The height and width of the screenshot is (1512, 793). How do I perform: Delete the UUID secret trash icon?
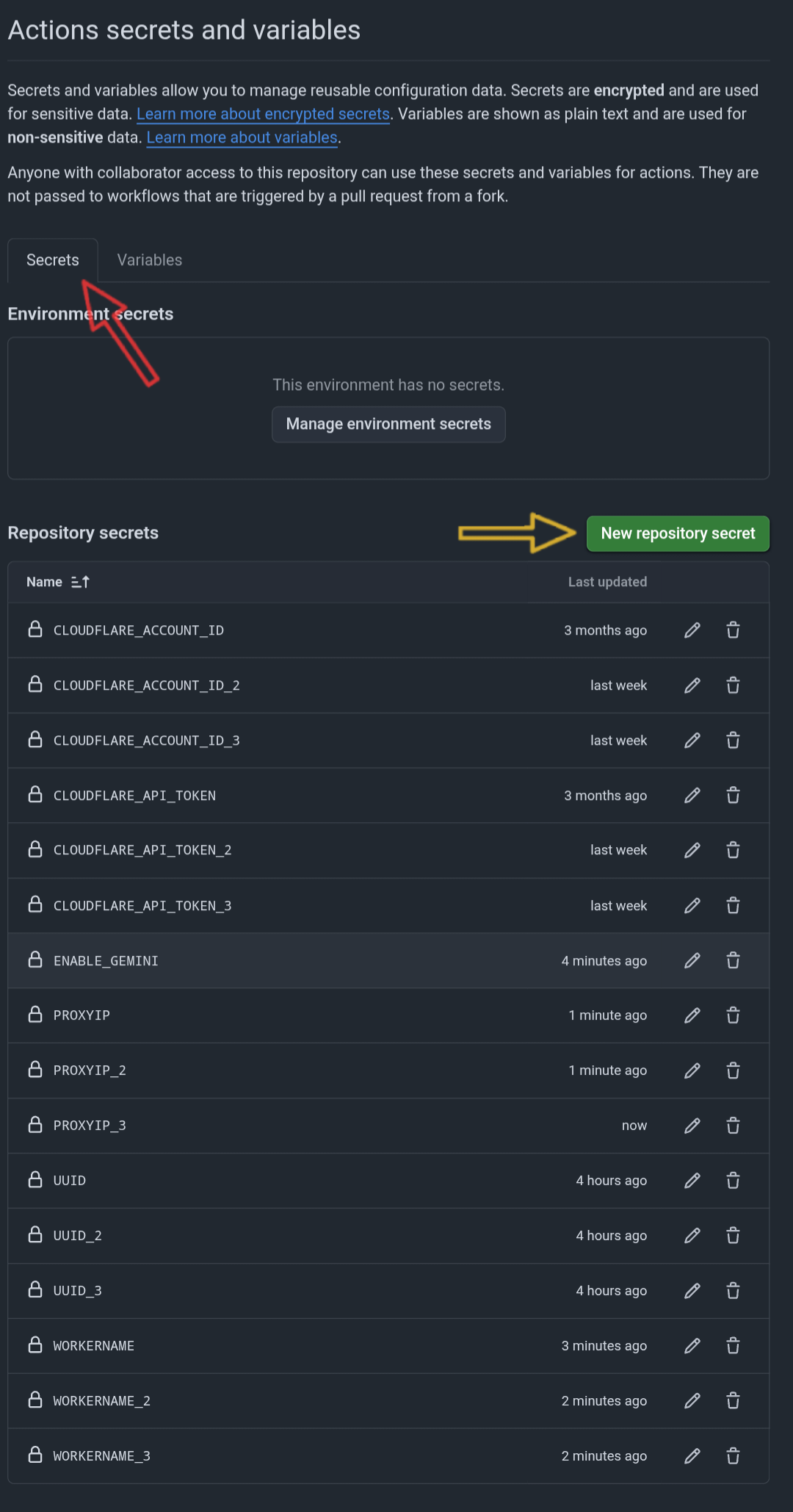(x=733, y=1181)
